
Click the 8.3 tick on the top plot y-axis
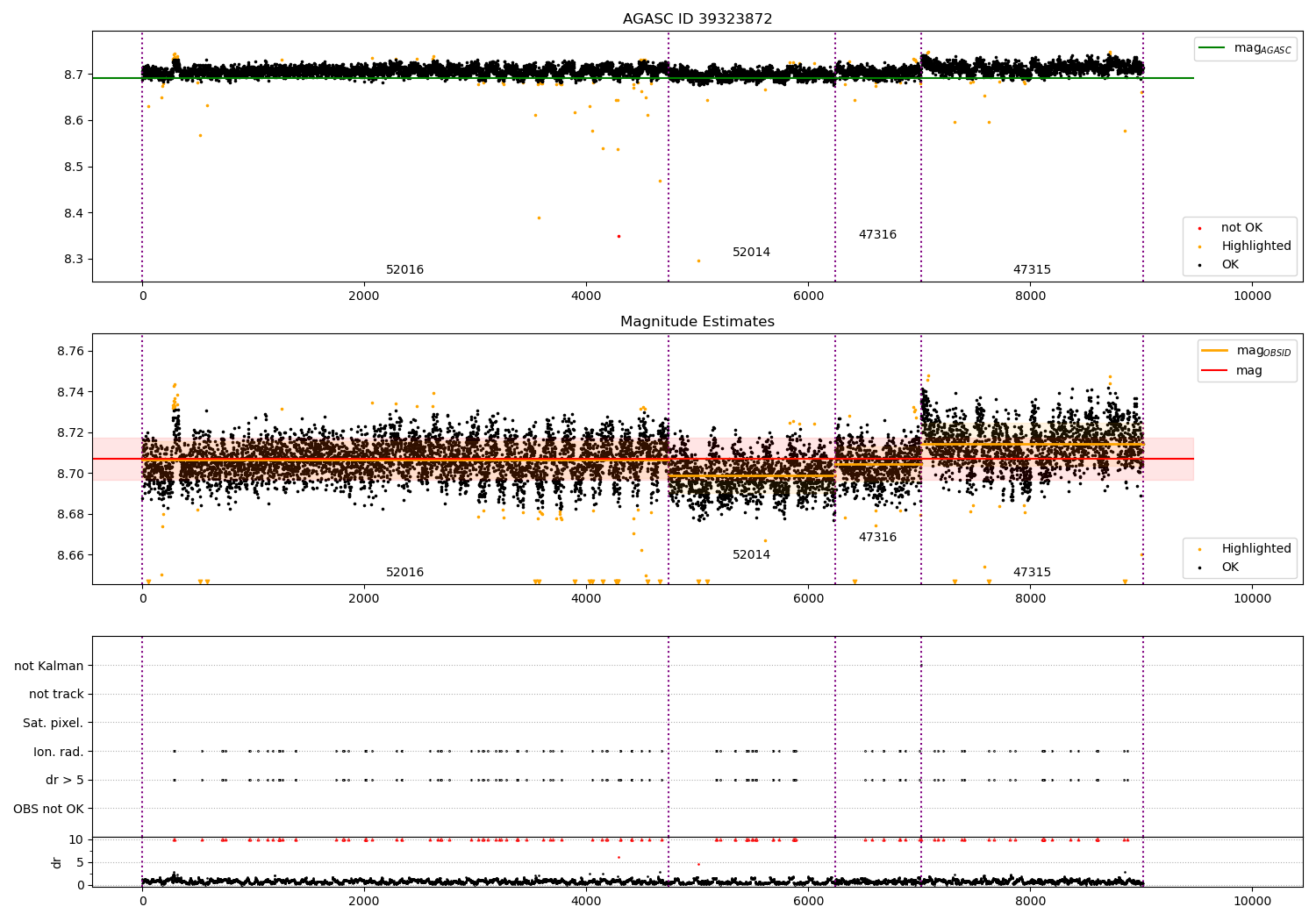[72, 260]
